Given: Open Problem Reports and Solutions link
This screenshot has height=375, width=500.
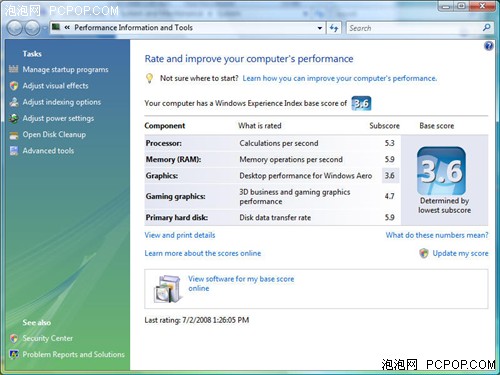Looking at the screenshot, I should pyautogui.click(x=74, y=354).
